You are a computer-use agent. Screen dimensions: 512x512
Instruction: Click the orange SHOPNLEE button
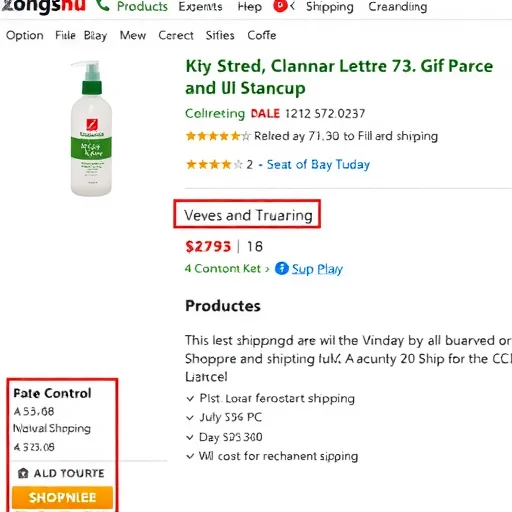point(62,497)
